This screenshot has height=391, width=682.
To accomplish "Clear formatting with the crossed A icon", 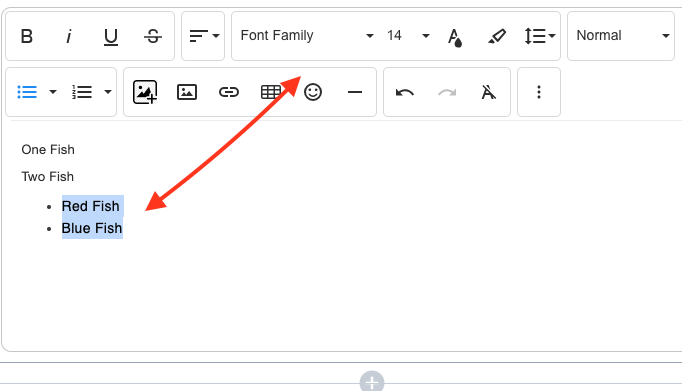I will [x=488, y=92].
